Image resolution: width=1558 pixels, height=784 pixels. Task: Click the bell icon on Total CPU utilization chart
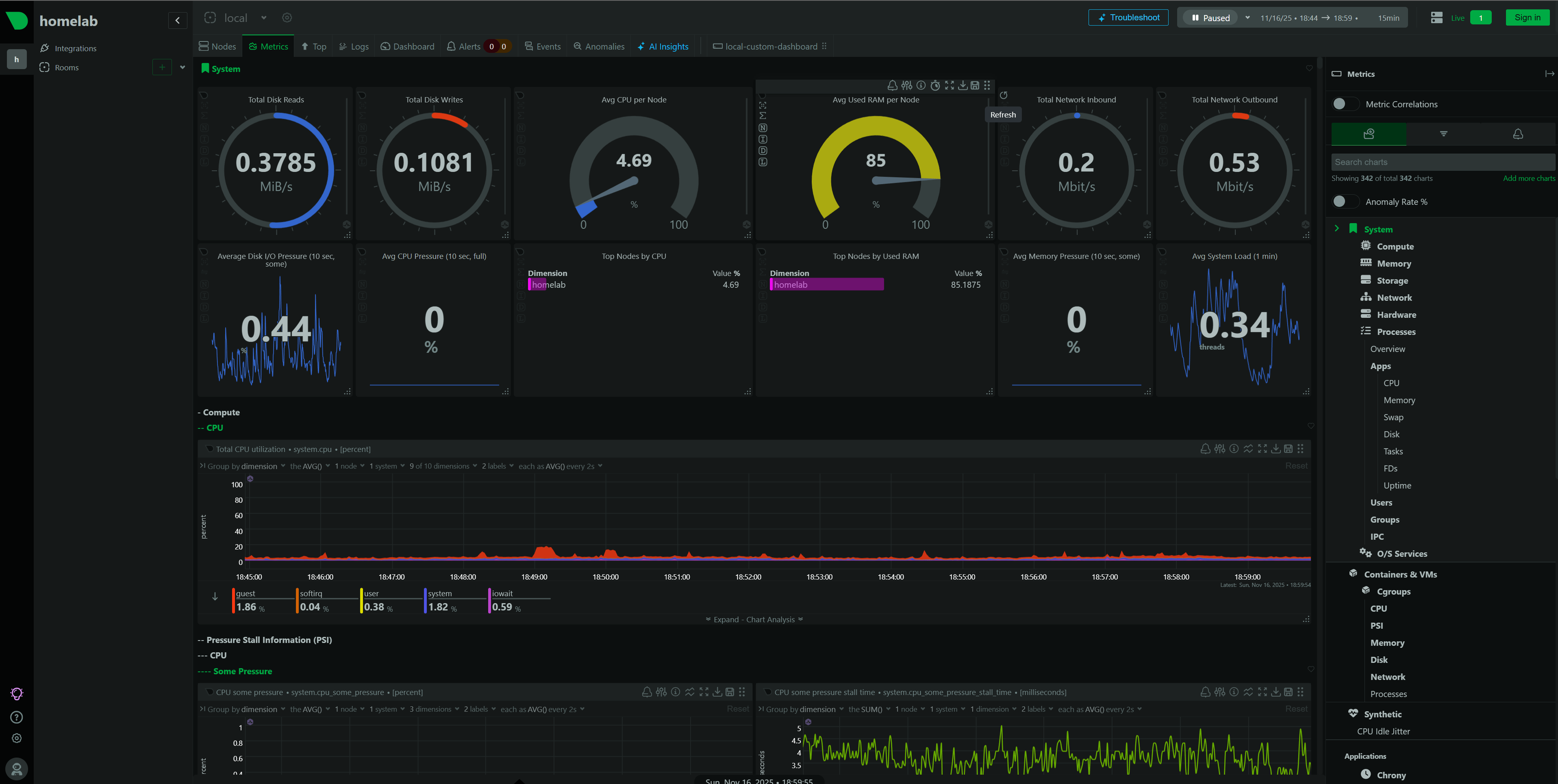click(1205, 449)
